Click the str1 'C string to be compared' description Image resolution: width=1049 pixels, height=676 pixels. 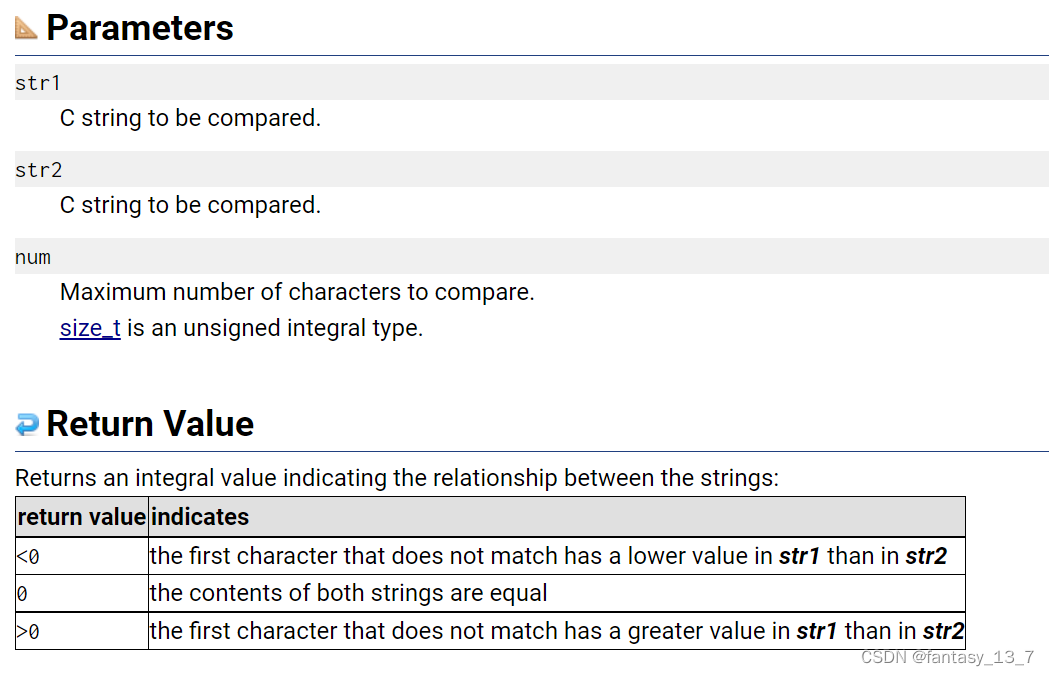point(191,118)
